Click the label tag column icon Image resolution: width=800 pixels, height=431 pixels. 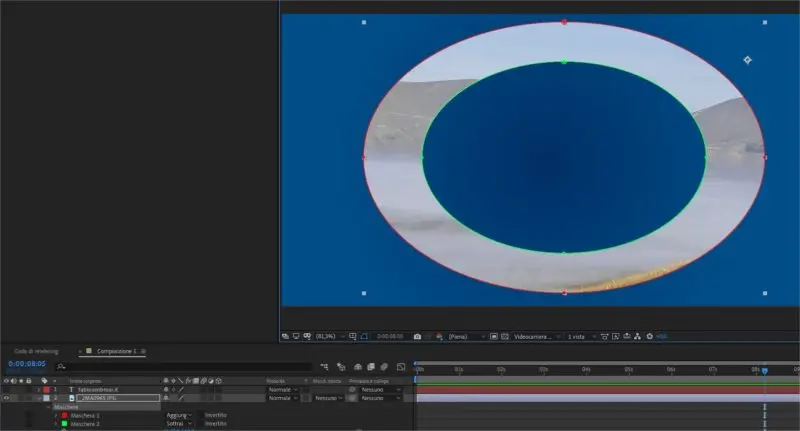pyautogui.click(x=44, y=381)
